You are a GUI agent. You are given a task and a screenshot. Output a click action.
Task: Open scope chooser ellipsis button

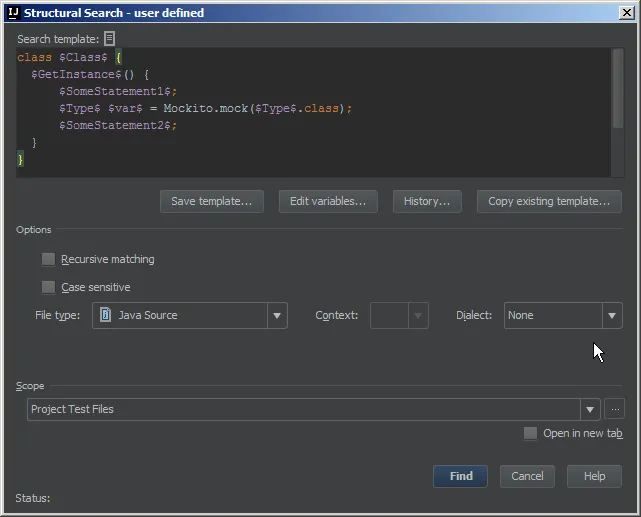[x=615, y=409]
